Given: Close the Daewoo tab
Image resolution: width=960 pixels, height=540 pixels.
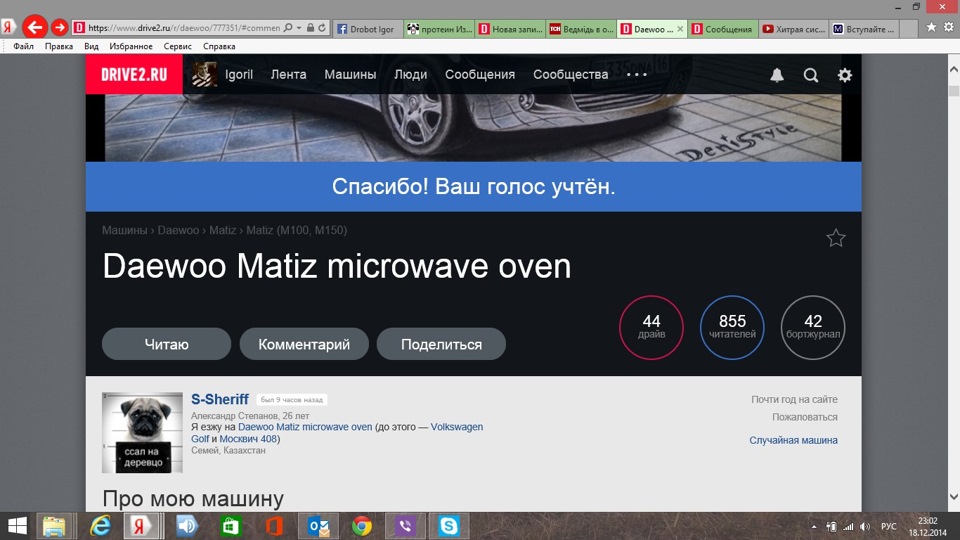Looking at the screenshot, I should click(680, 29).
